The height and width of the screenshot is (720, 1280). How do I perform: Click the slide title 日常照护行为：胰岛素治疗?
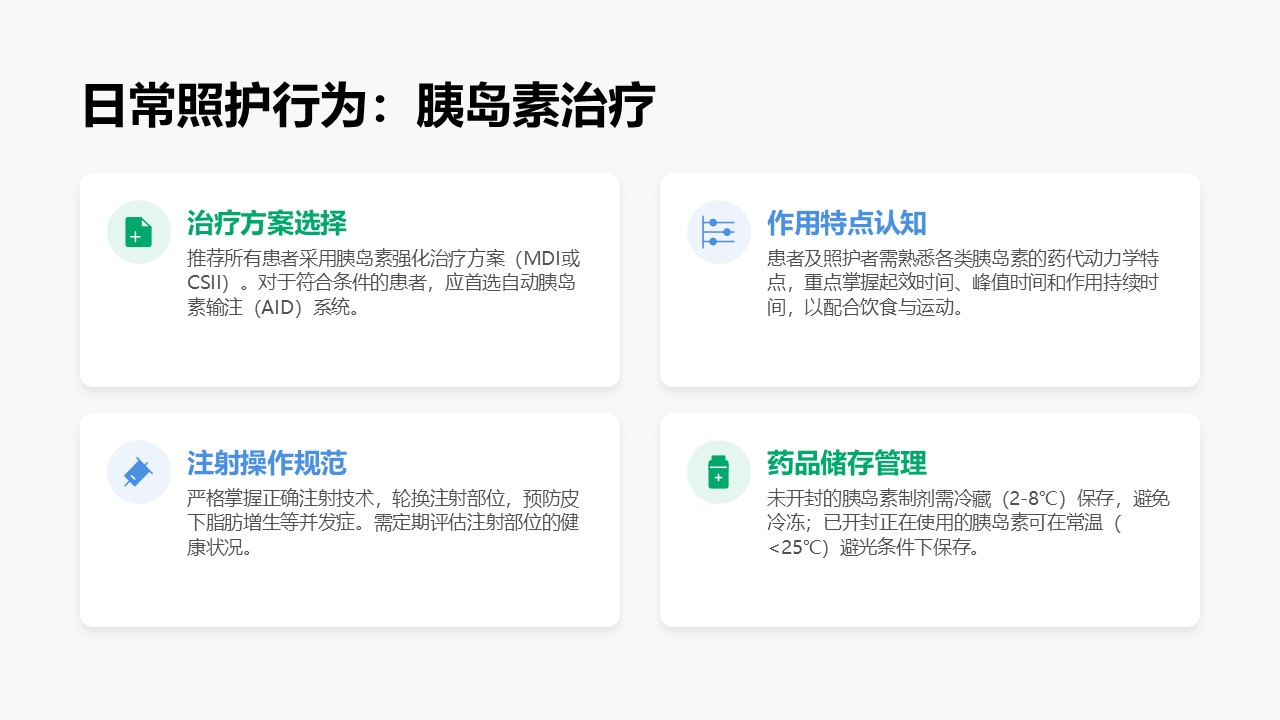[x=368, y=105]
